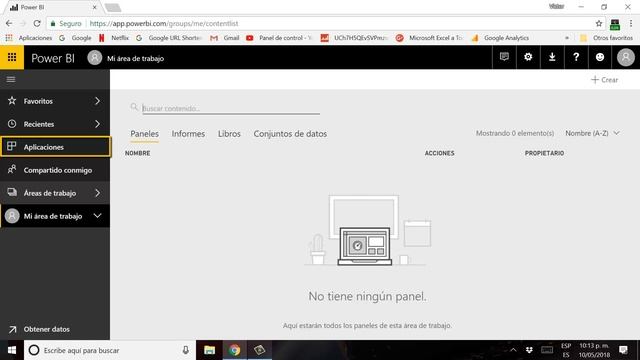This screenshot has height=360, width=640.
Task: Click the PROPIETARIO column header
Action: click(x=544, y=153)
